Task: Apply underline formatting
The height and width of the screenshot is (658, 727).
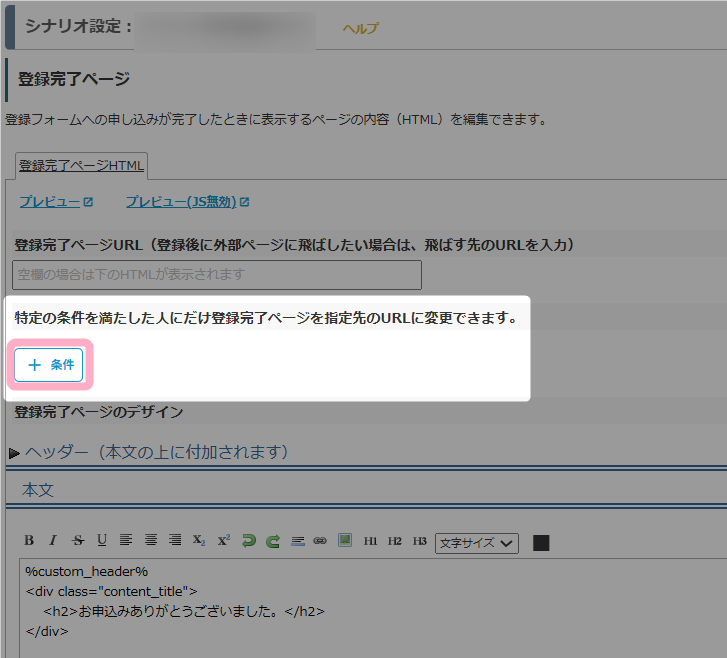Action: pos(102,541)
